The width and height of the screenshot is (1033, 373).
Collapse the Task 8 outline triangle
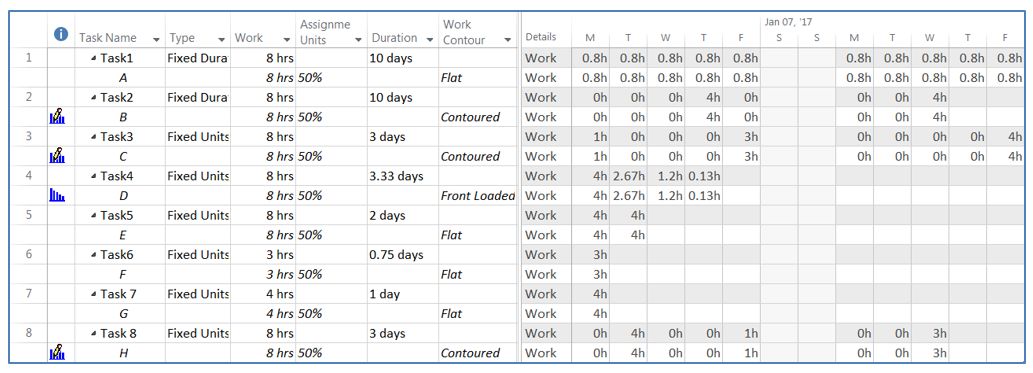95,333
